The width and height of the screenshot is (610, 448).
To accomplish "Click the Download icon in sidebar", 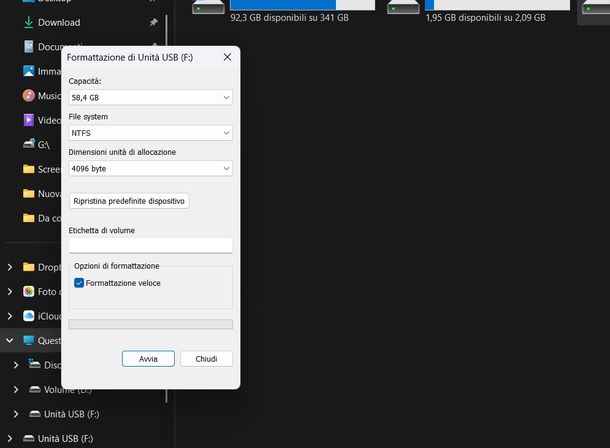I will (28, 23).
